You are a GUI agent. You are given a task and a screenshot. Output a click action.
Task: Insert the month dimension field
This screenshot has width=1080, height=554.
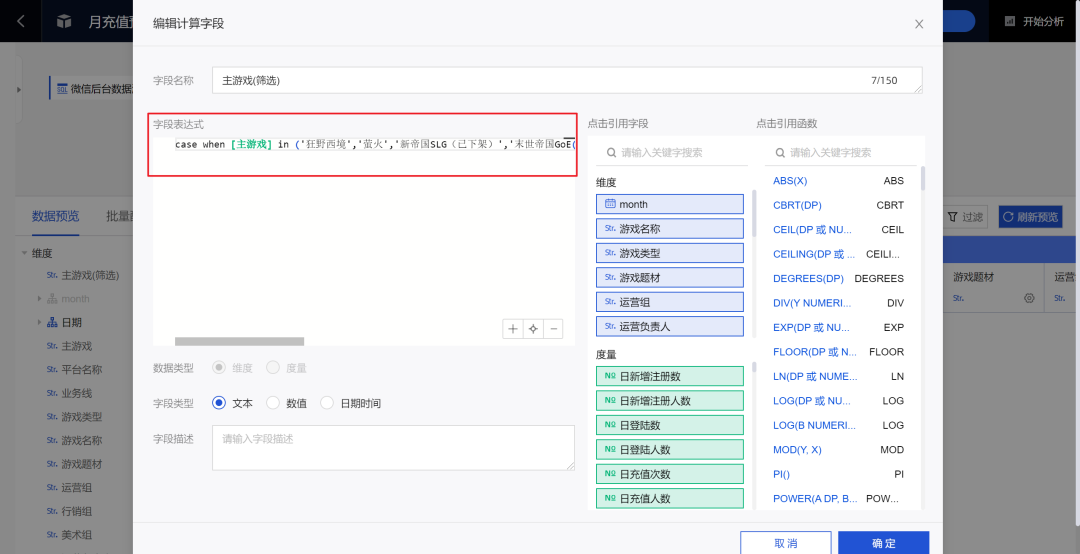point(669,204)
